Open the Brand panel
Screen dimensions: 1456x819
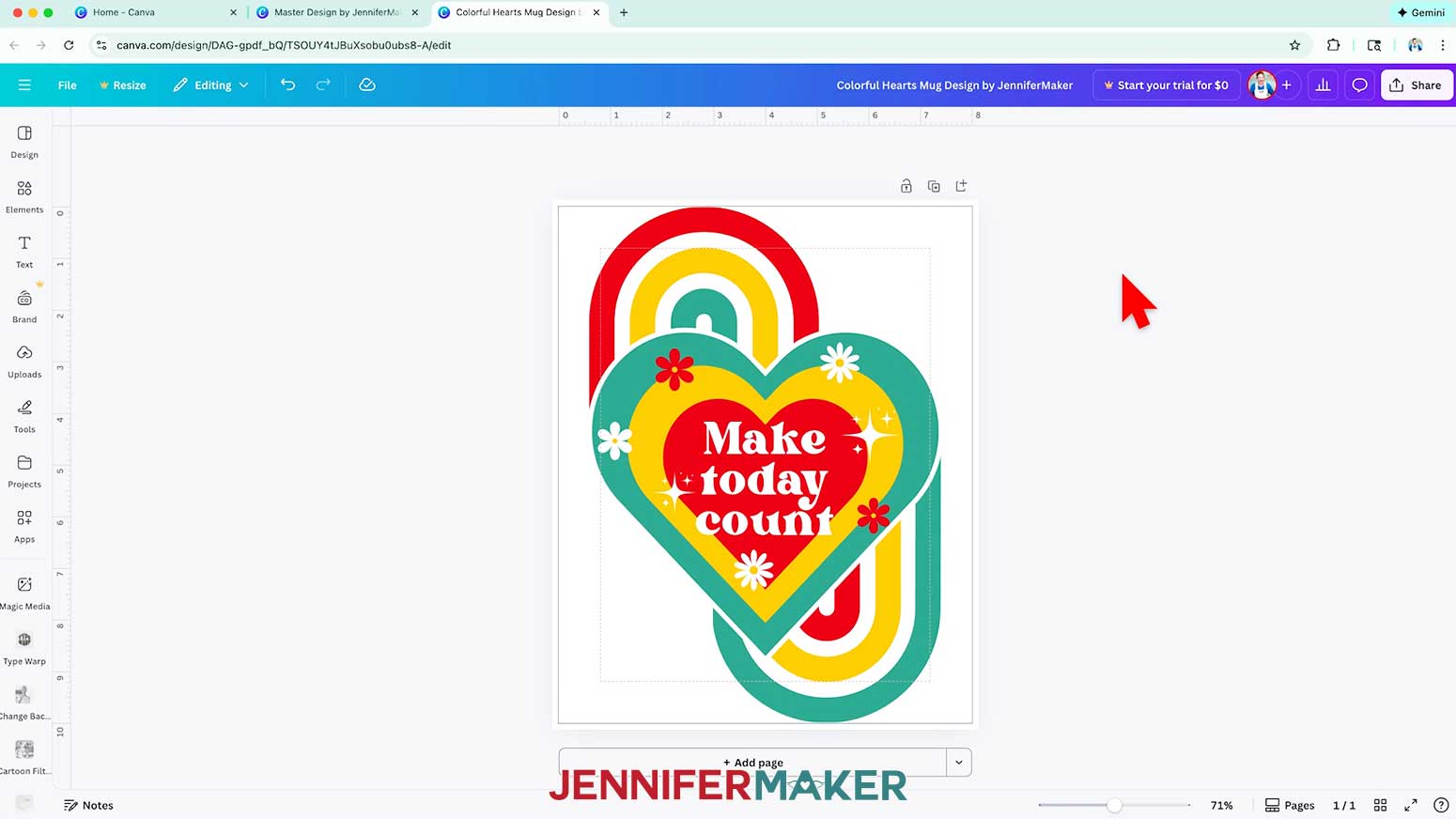click(24, 306)
